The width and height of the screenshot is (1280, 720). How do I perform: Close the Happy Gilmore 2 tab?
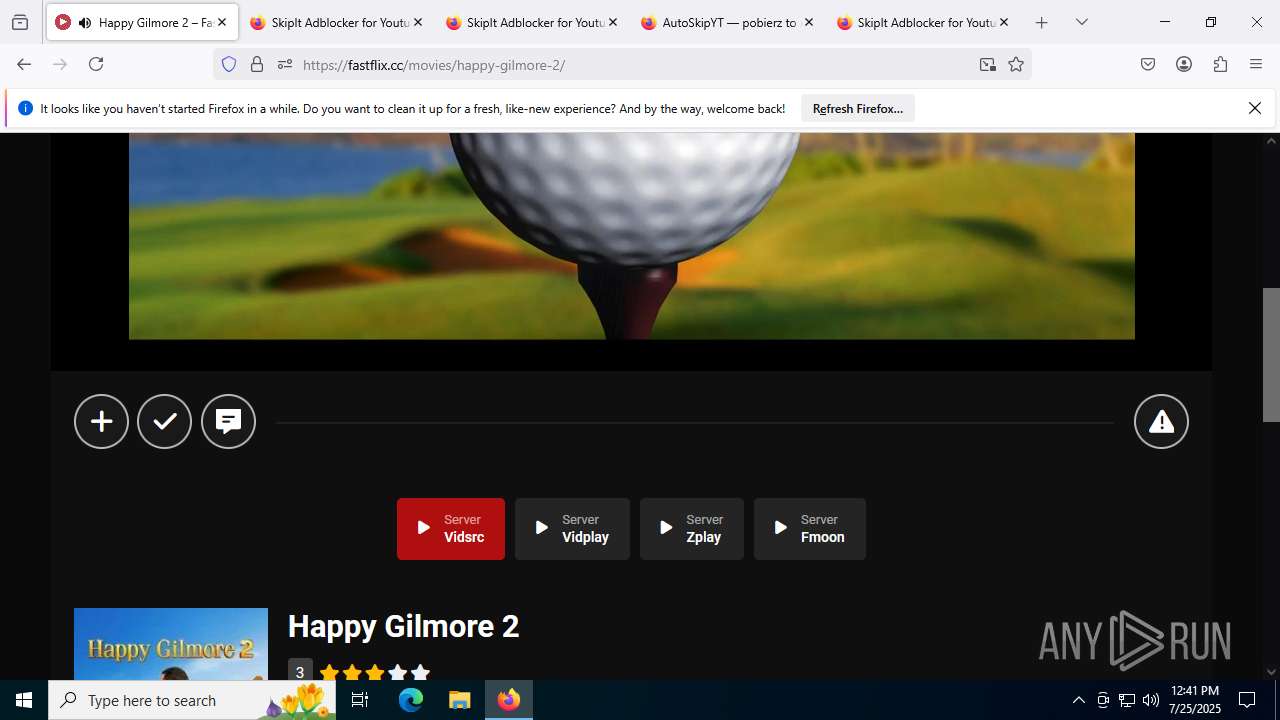pos(222,22)
